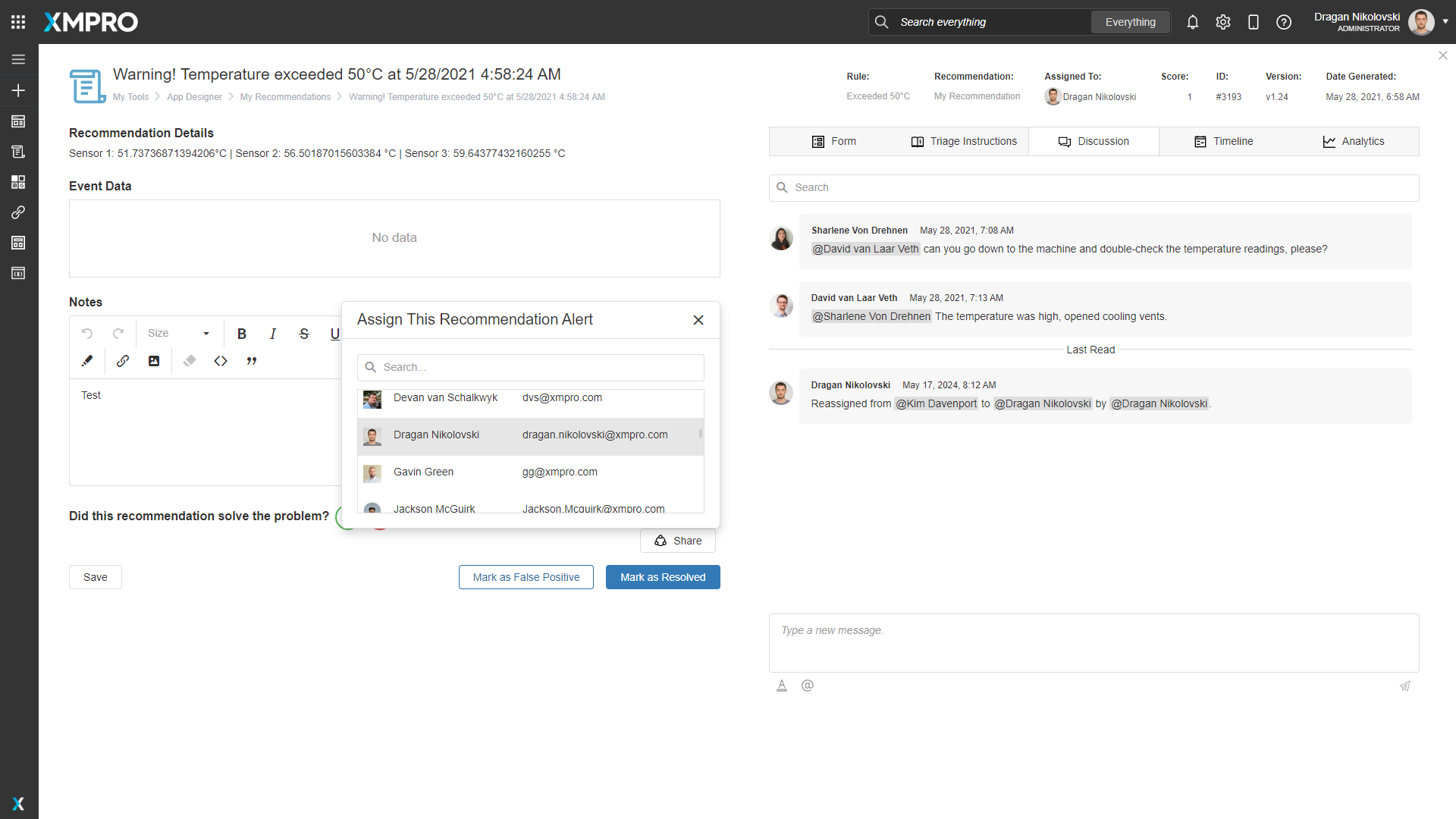Image resolution: width=1456 pixels, height=819 pixels.
Task: Open the app launcher grid icon
Action: point(18,22)
